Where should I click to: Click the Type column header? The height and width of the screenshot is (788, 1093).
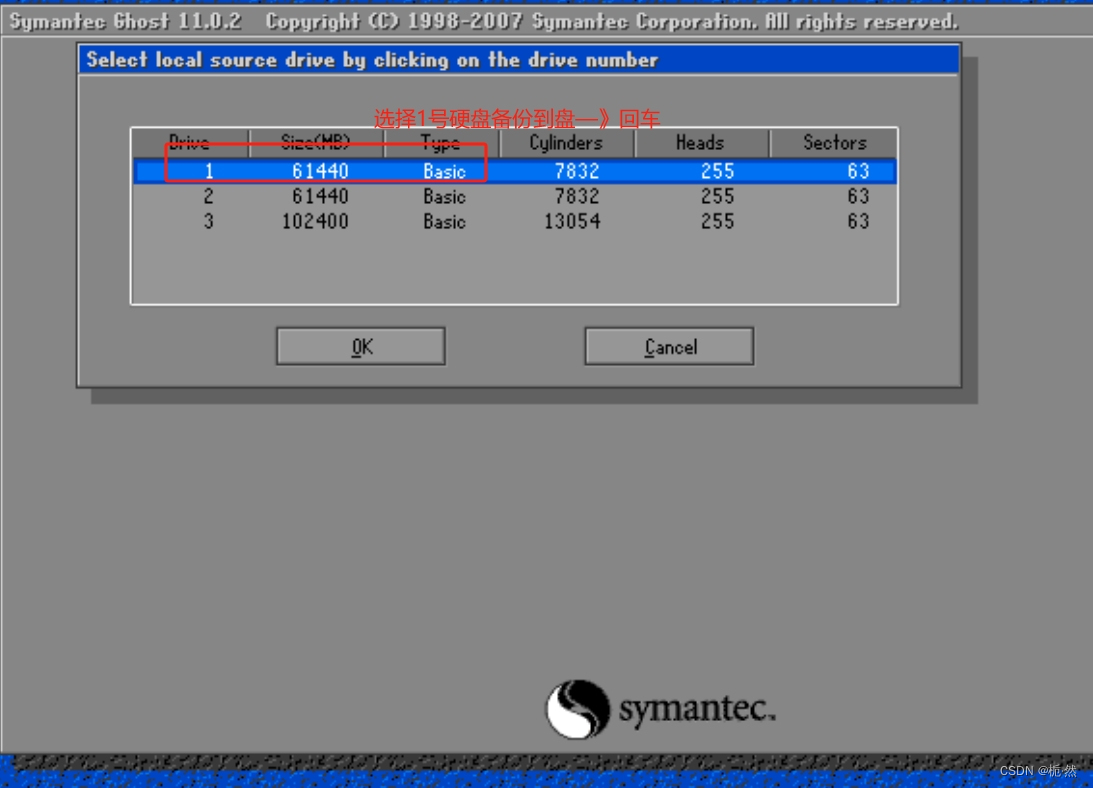tap(441, 143)
